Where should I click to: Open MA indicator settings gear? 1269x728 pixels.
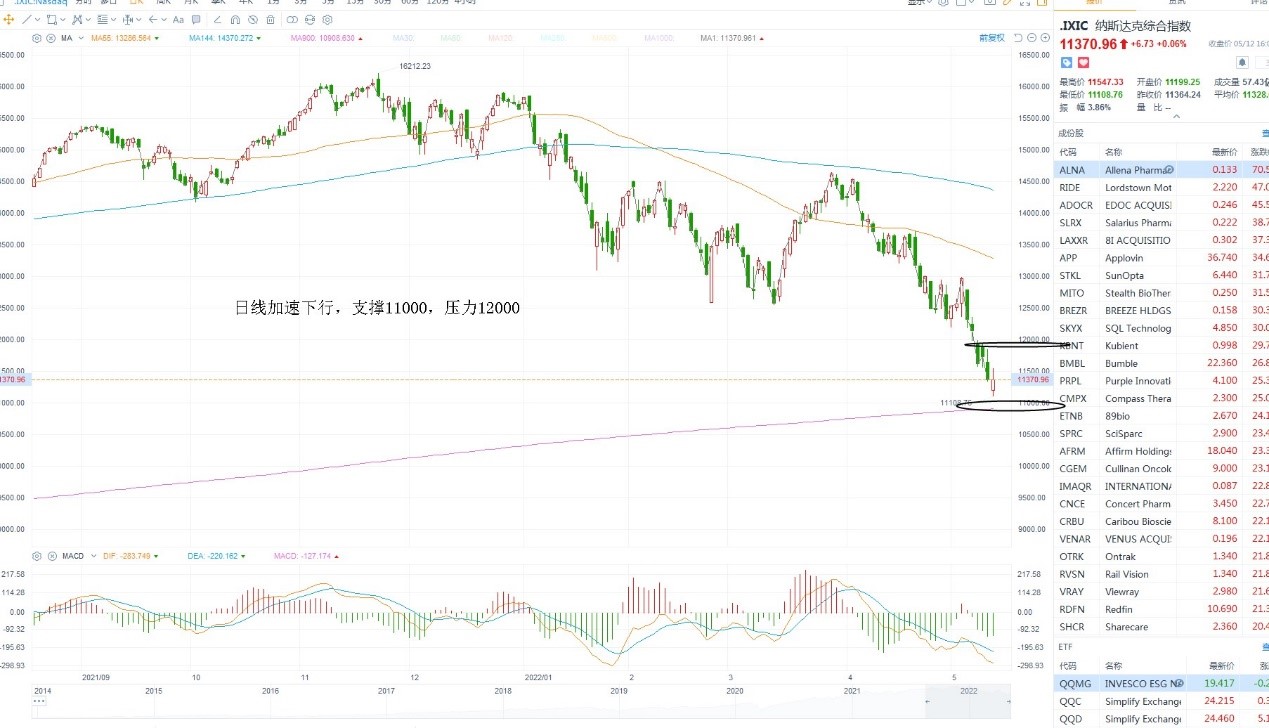tap(37, 38)
